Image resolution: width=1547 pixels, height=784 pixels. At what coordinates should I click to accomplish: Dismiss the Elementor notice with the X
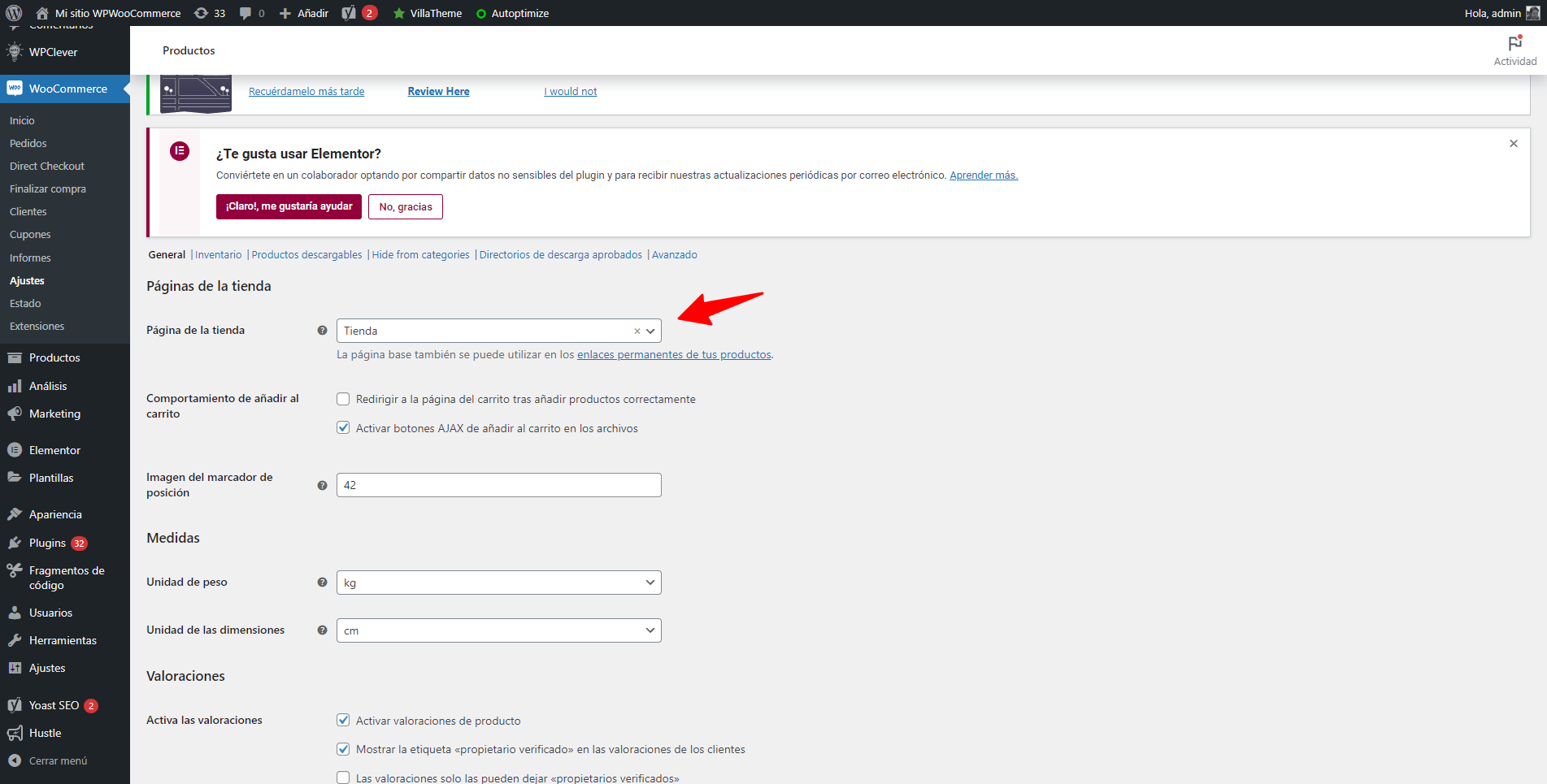[x=1514, y=144]
